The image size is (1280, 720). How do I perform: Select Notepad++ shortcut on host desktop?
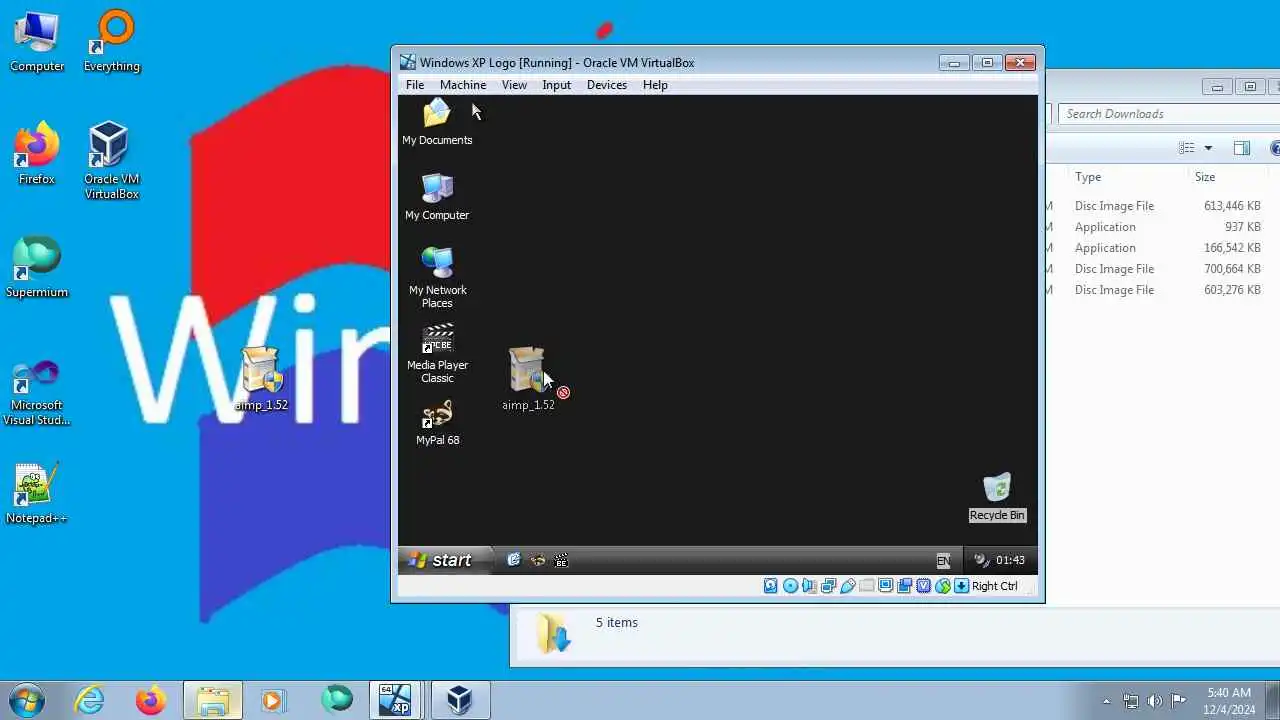click(37, 493)
